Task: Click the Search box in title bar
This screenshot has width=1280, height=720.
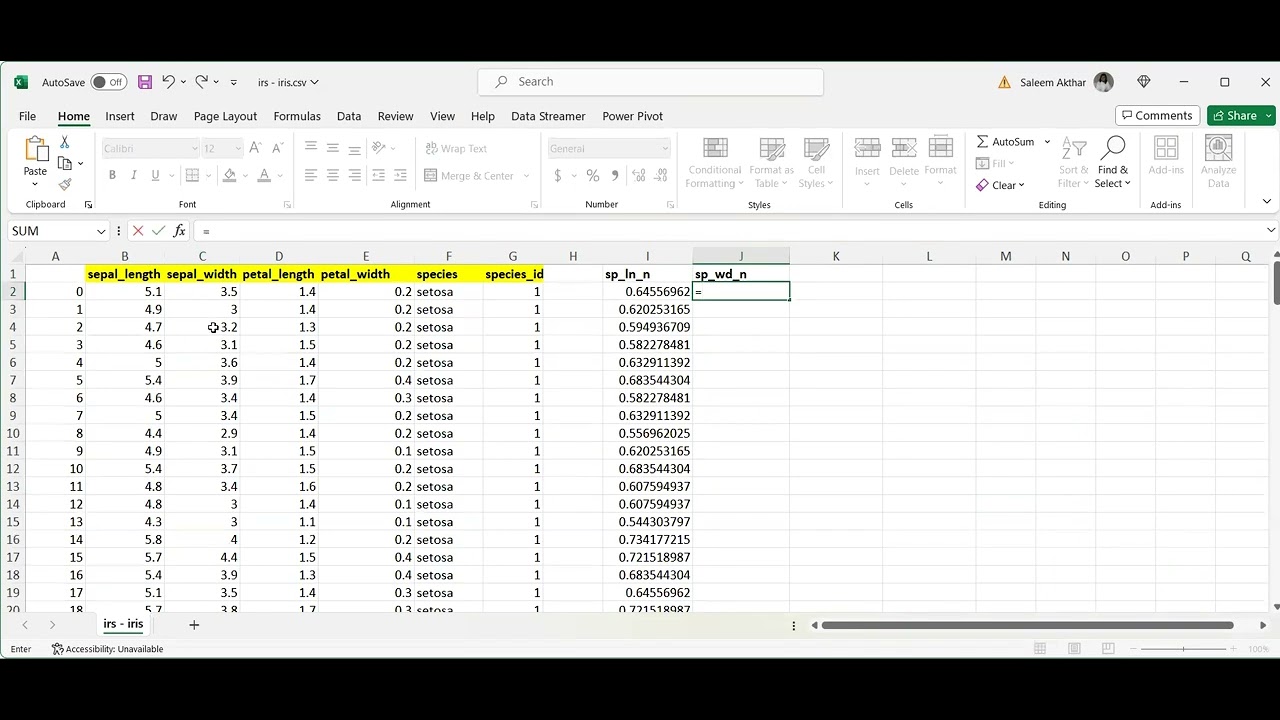Action: [x=651, y=82]
